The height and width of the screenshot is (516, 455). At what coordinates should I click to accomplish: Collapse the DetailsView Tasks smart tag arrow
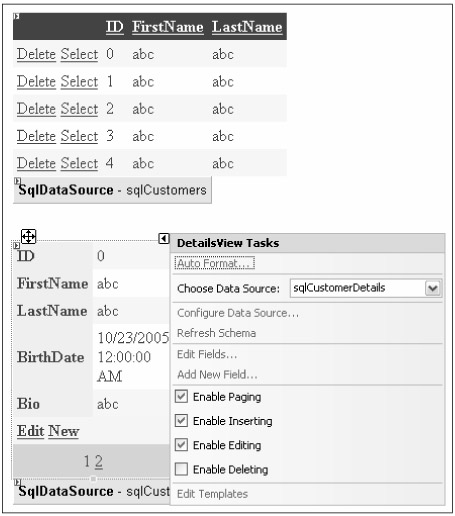tap(164, 238)
